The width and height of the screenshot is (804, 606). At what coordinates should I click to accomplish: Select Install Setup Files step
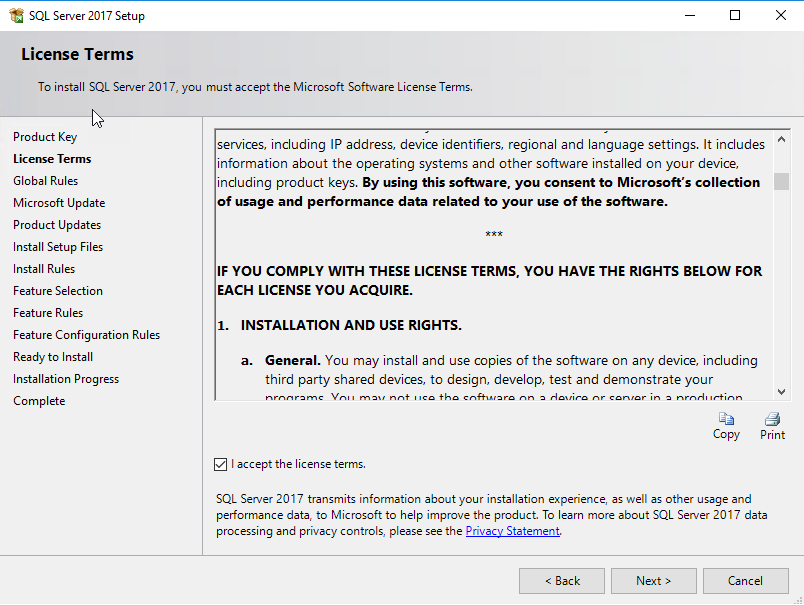58,247
